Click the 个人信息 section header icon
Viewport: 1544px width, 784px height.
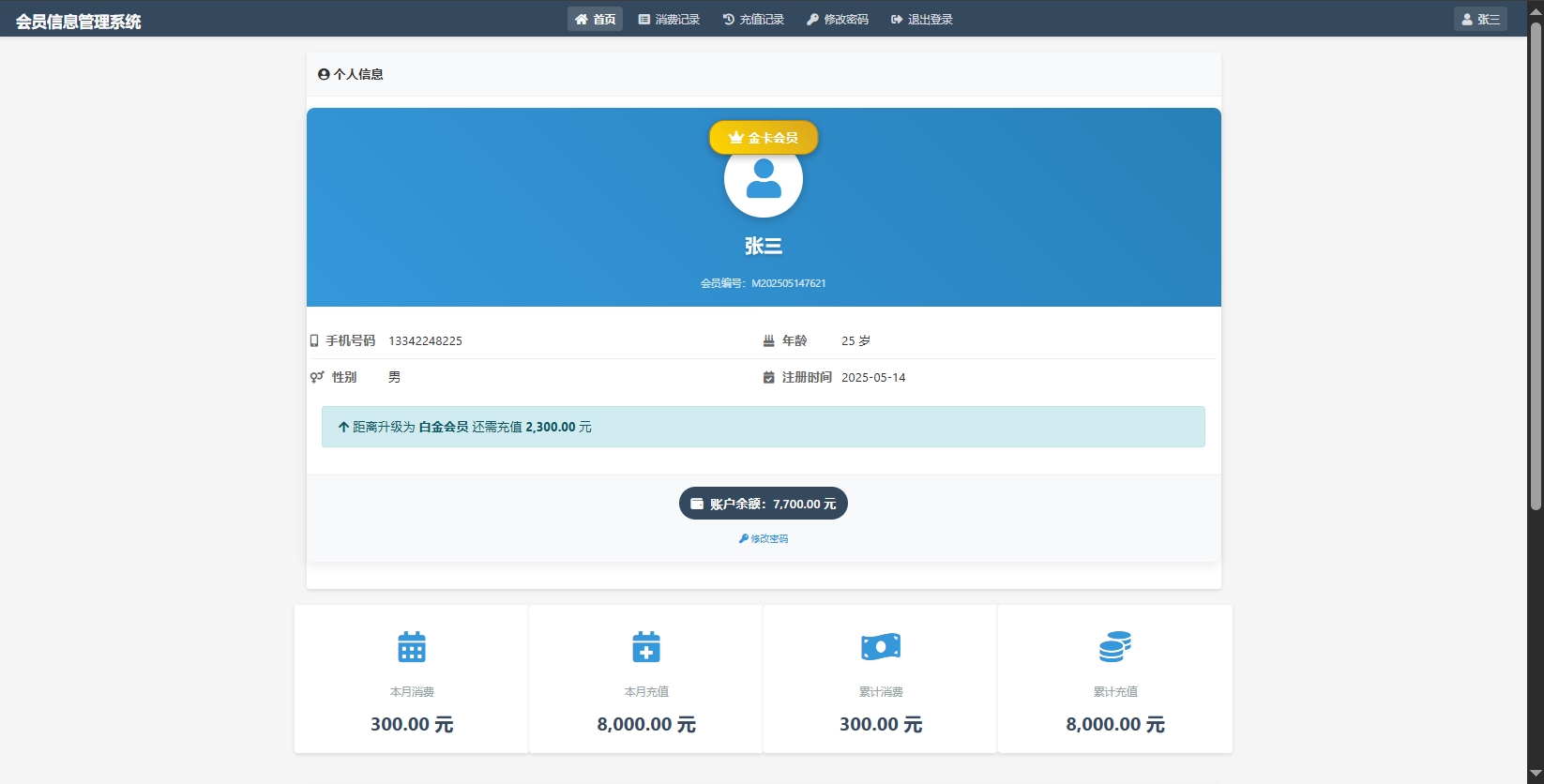(324, 74)
